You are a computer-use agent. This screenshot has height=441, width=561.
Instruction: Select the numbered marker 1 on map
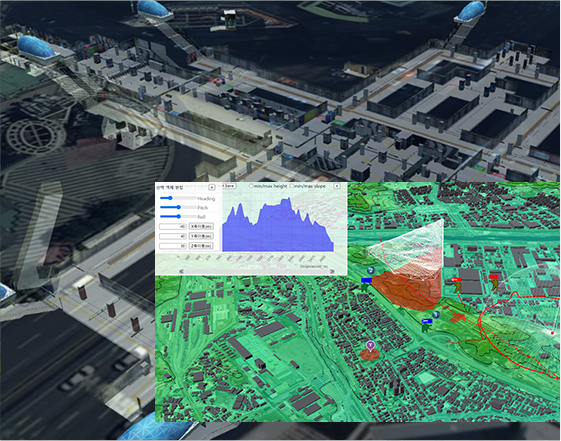(436, 315)
